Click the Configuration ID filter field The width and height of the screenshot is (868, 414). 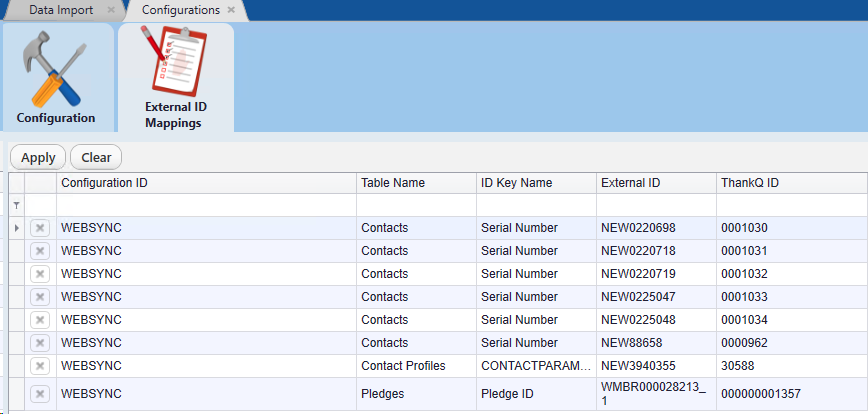[206, 205]
